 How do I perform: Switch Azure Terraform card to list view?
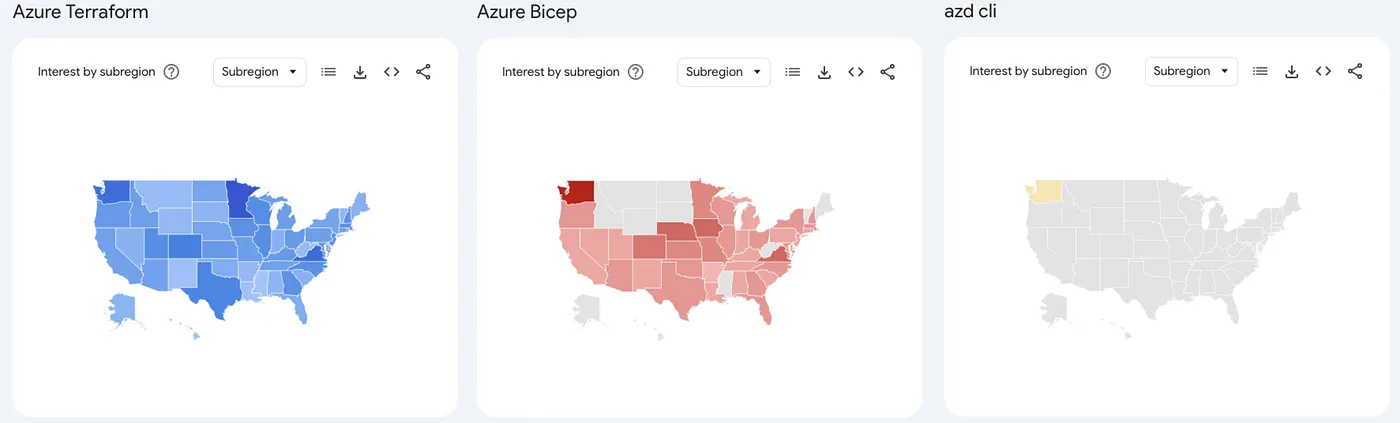(x=328, y=72)
